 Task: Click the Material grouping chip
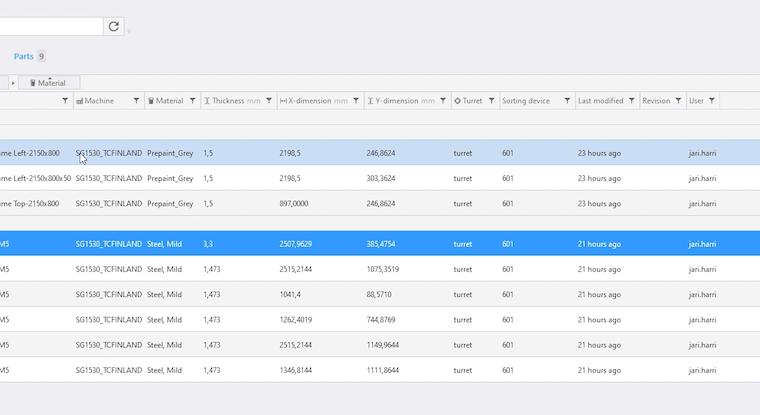(49, 83)
